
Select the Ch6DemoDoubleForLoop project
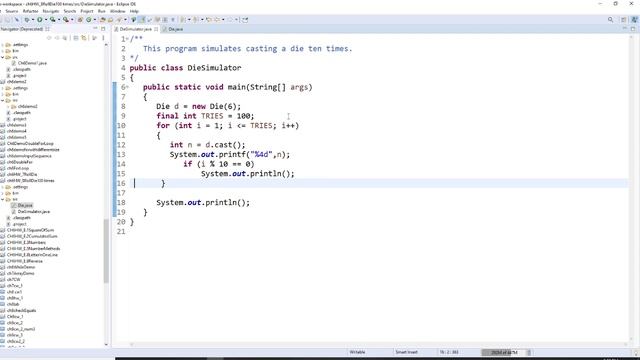30,144
